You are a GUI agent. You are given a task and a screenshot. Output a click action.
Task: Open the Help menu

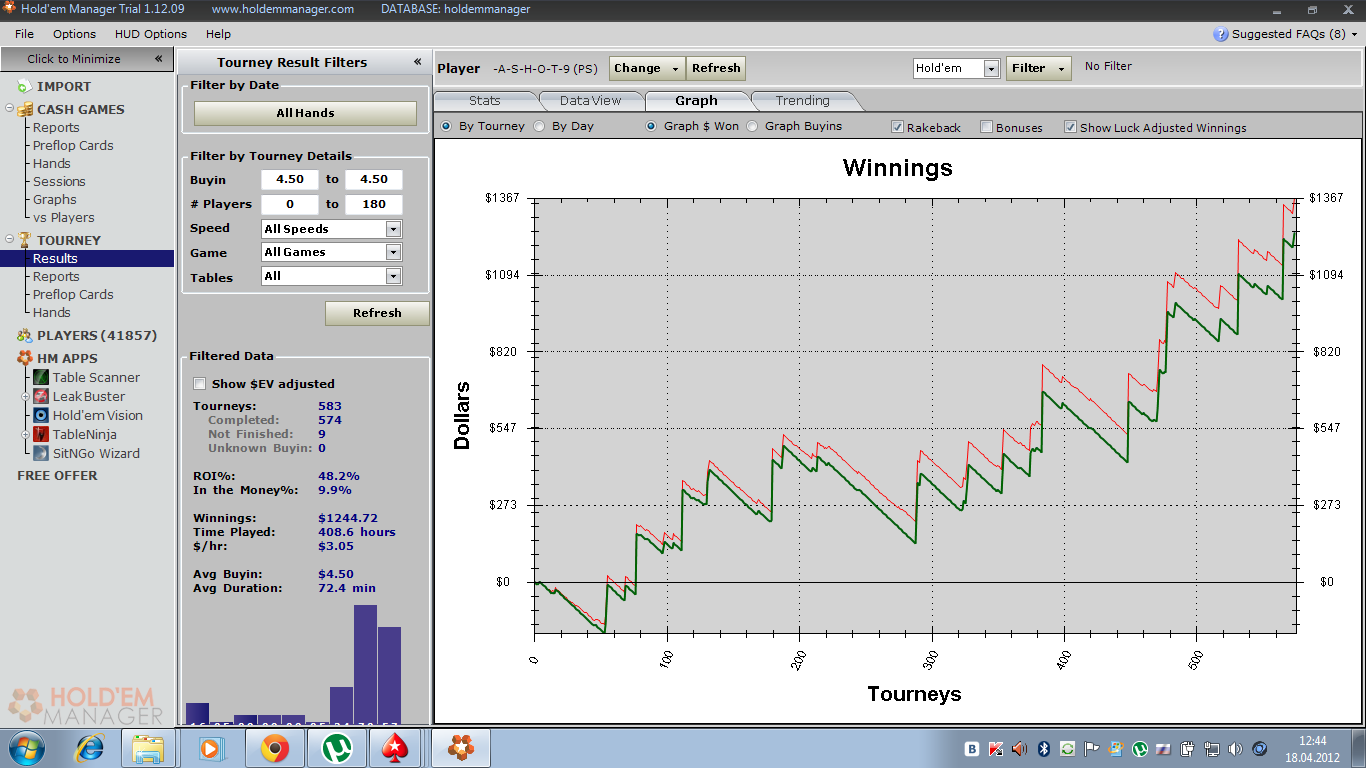coord(218,34)
